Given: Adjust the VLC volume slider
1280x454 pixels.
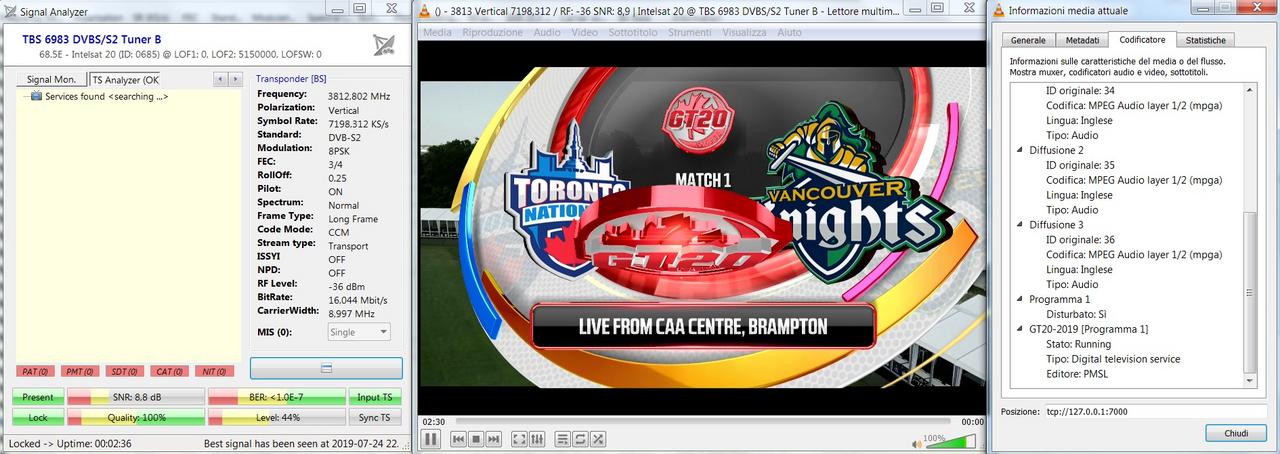Looking at the screenshot, I should (x=950, y=440).
